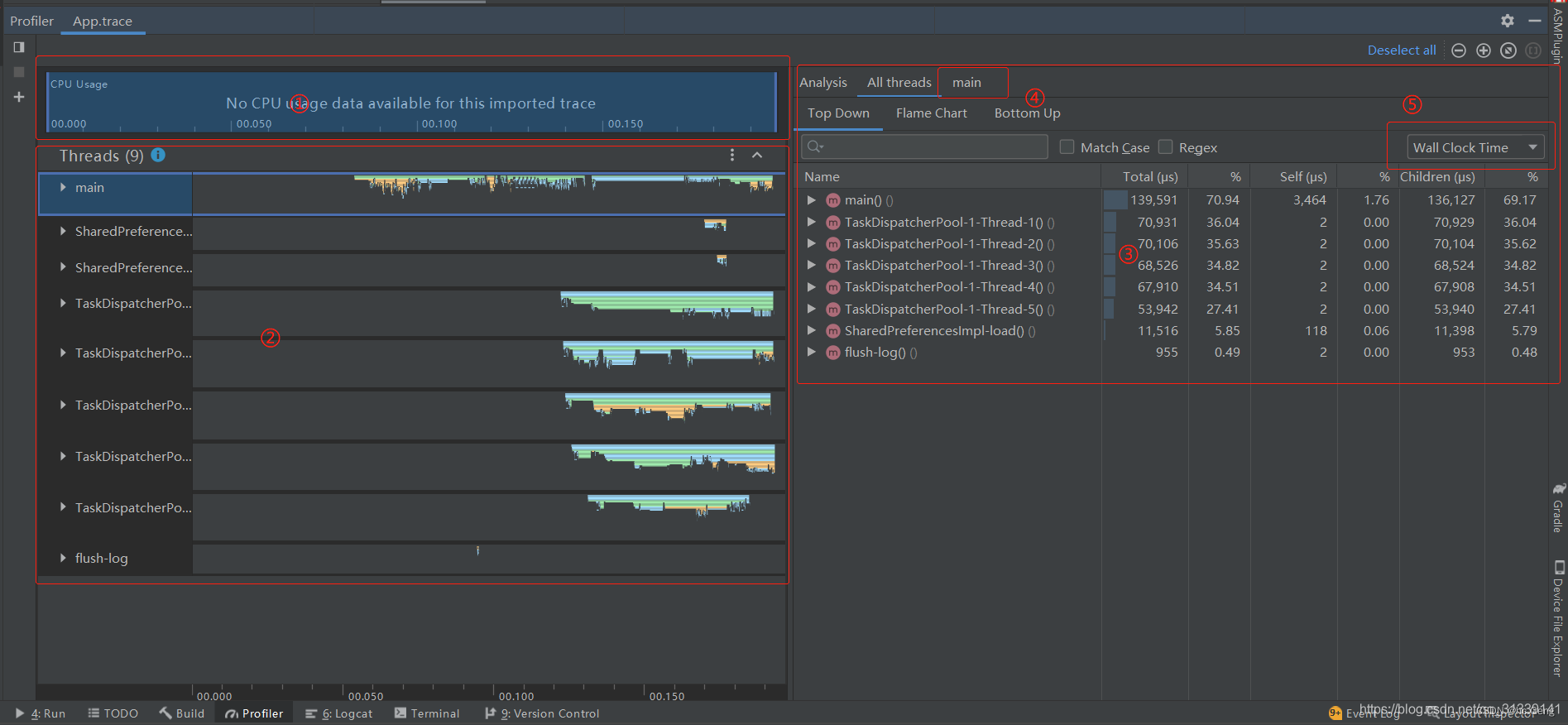Open Device File Explorer panel
Image resolution: width=1568 pixels, height=725 pixels.
coord(1558,618)
